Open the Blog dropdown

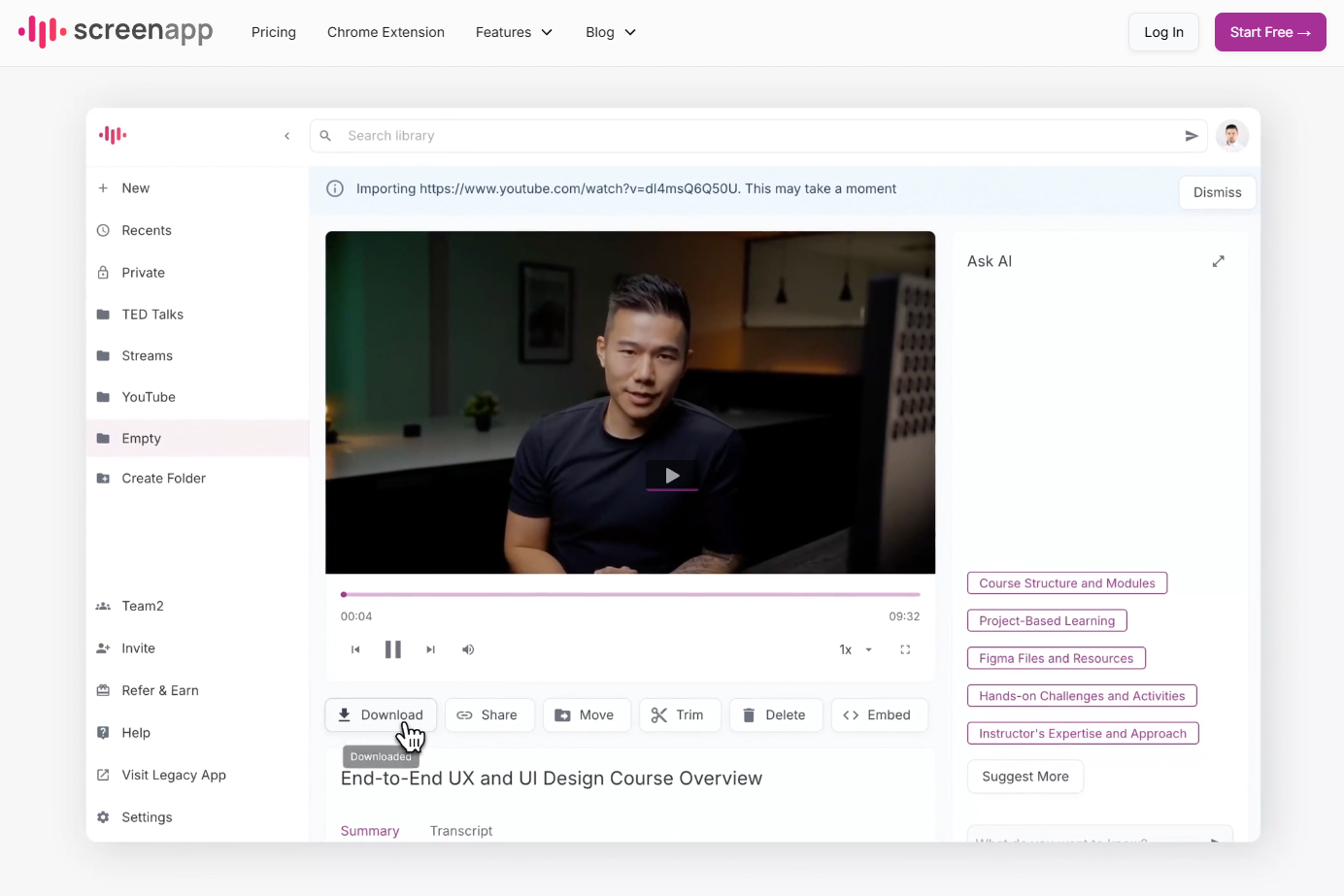click(609, 32)
